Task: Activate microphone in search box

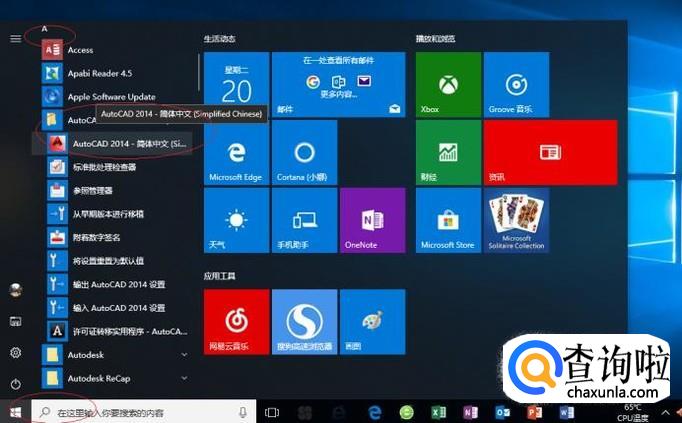Action: click(x=243, y=412)
